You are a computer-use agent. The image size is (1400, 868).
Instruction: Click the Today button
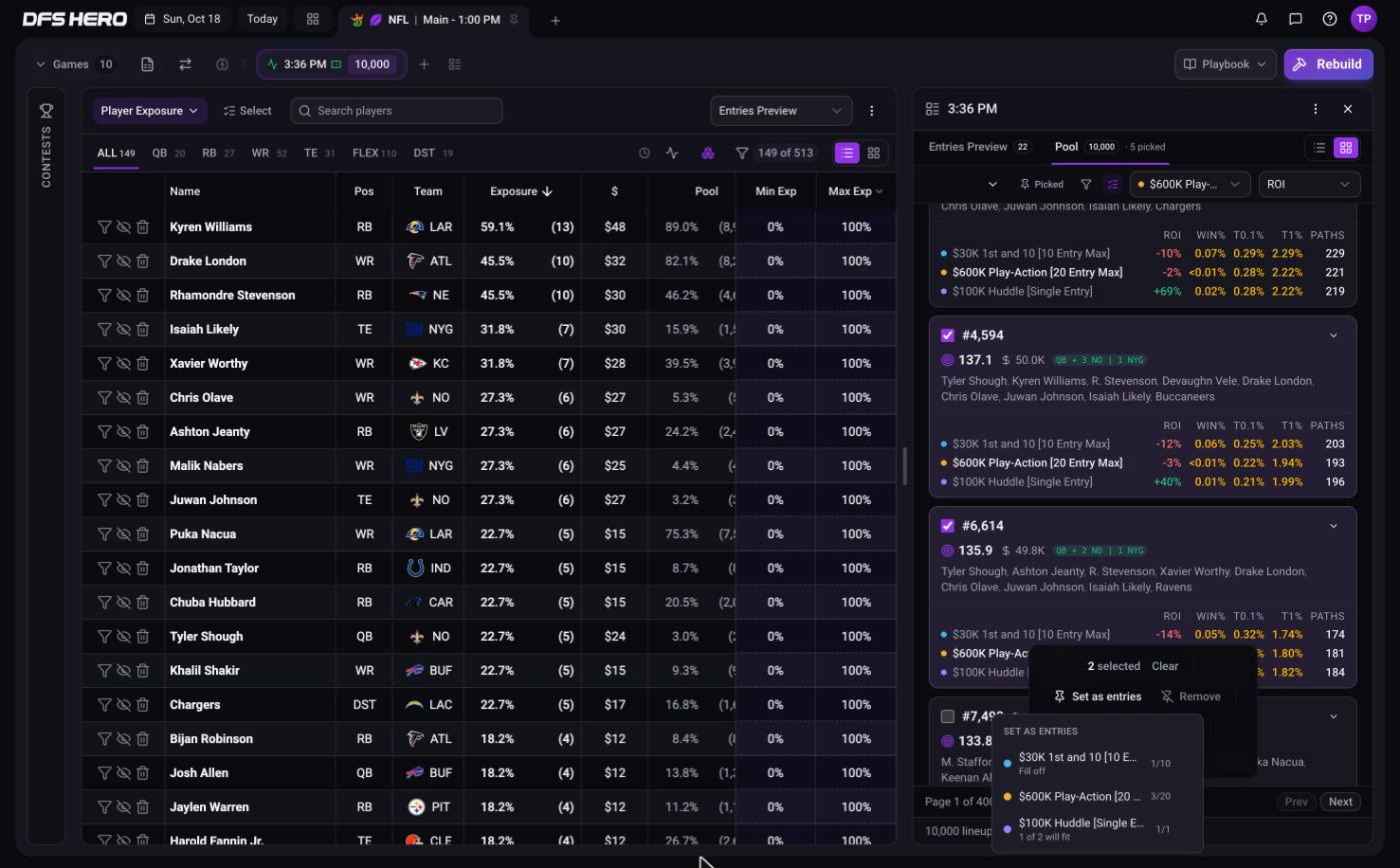tap(262, 19)
